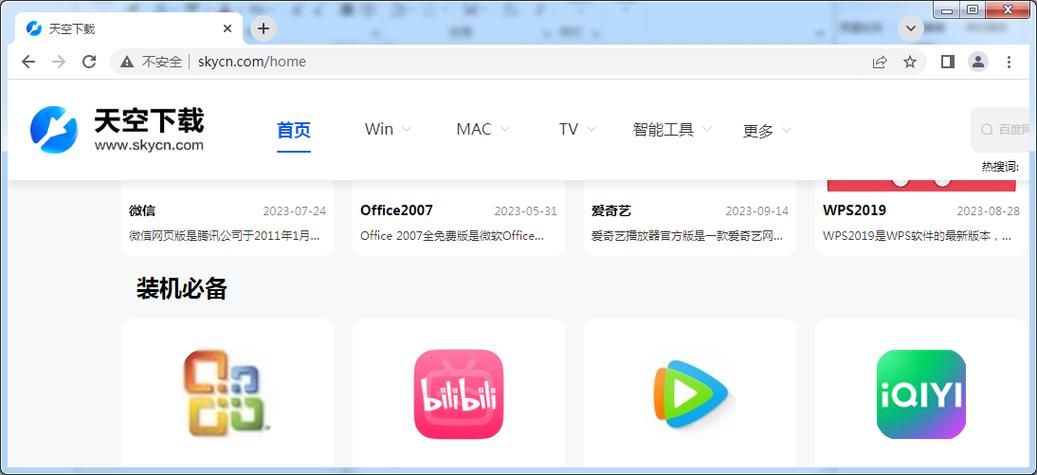This screenshot has width=1037, height=475.
Task: Click the Office2007 card title
Action: pos(396,210)
